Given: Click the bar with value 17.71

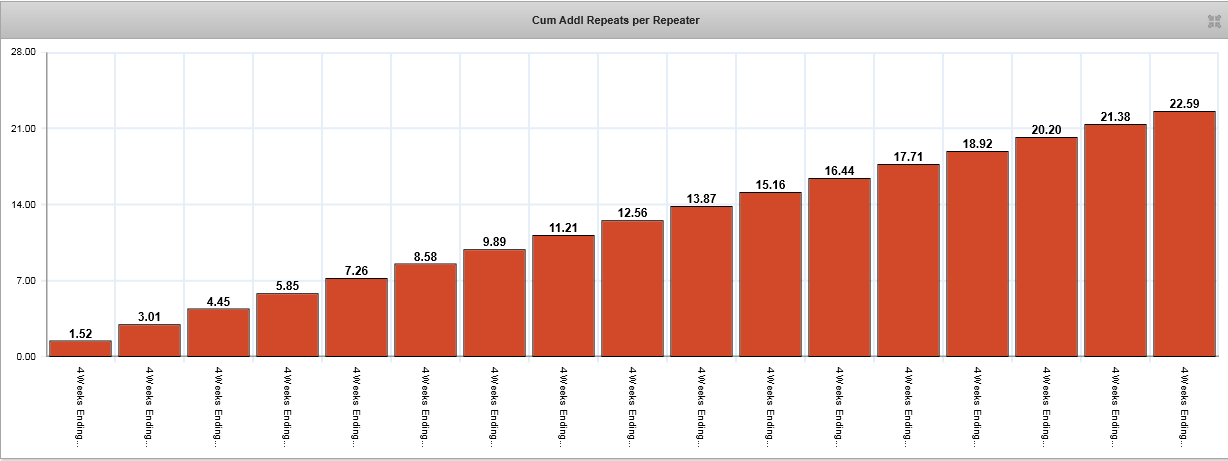Looking at the screenshot, I should pyautogui.click(x=908, y=260).
